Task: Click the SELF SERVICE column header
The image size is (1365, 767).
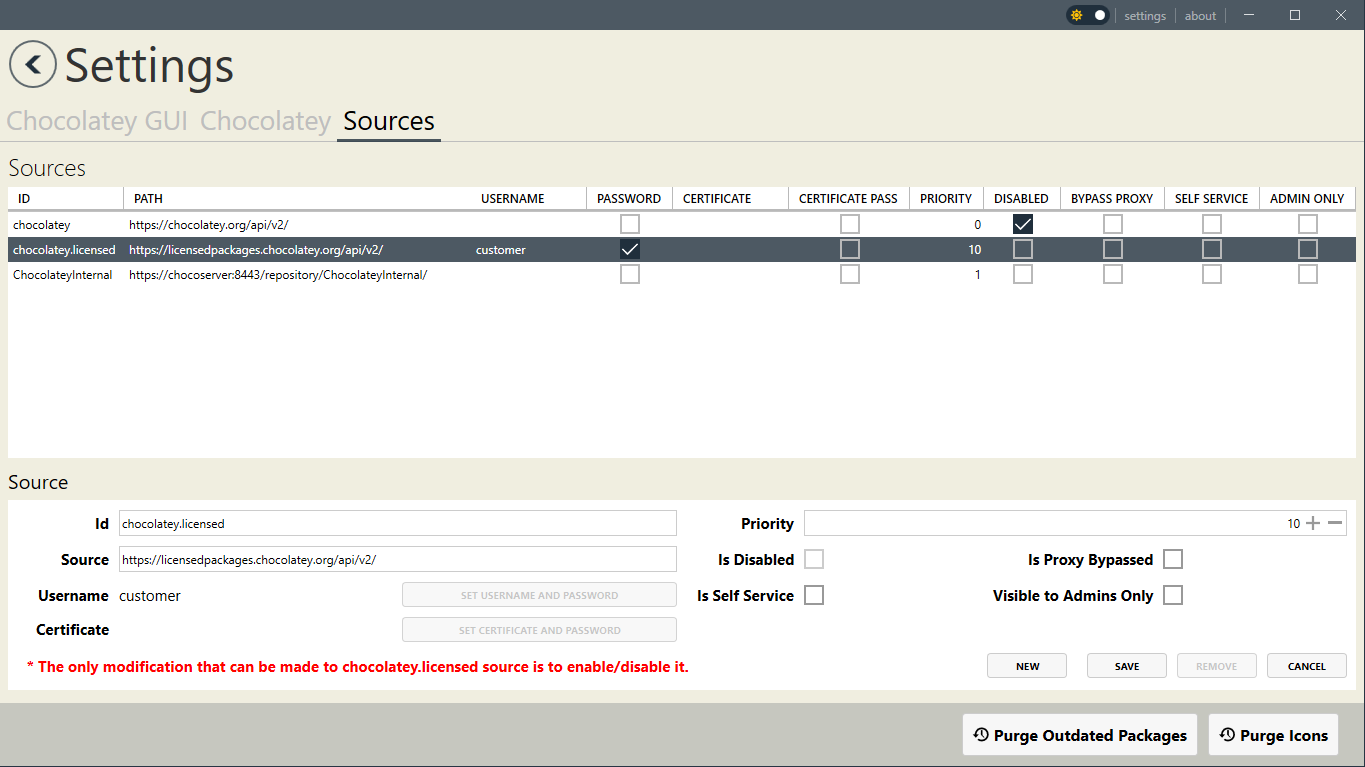Action: 1211,198
